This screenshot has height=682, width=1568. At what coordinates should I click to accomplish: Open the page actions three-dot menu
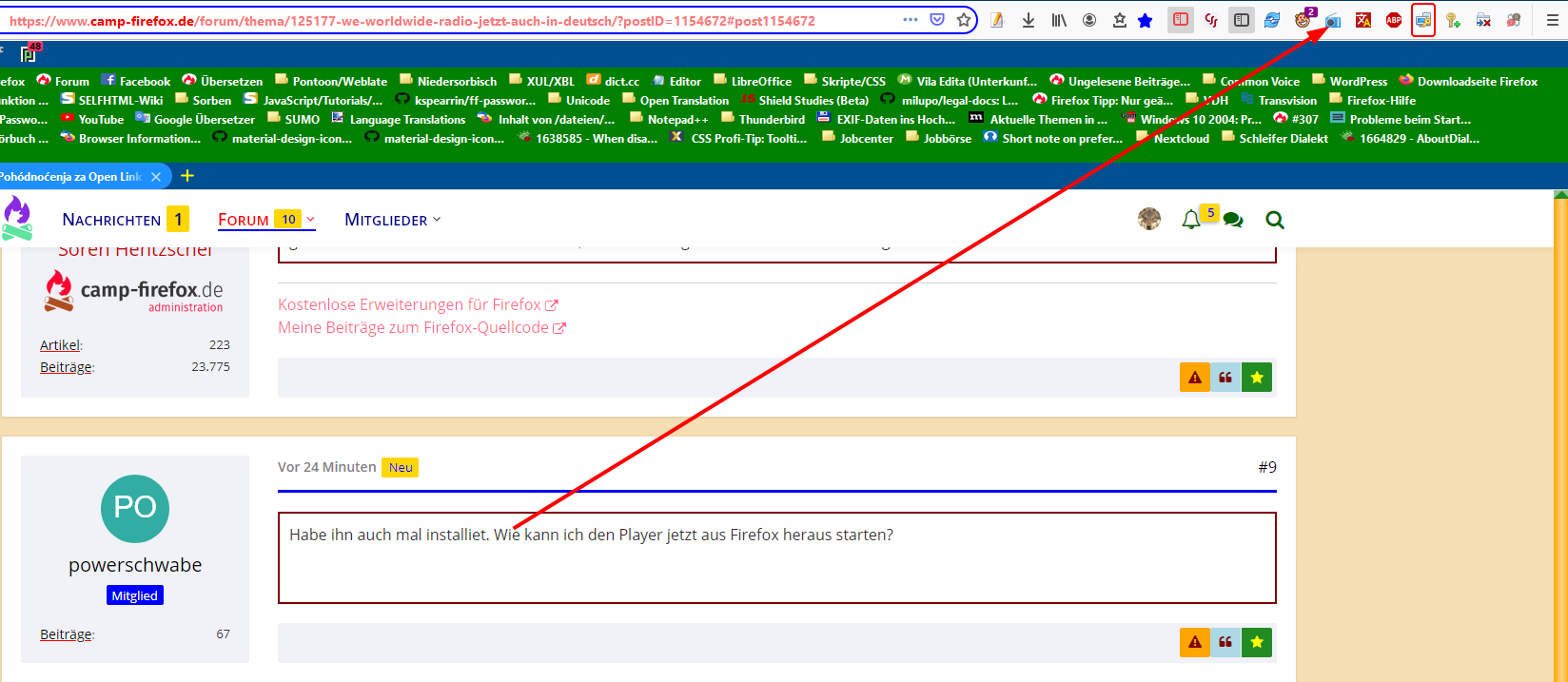pos(911,19)
